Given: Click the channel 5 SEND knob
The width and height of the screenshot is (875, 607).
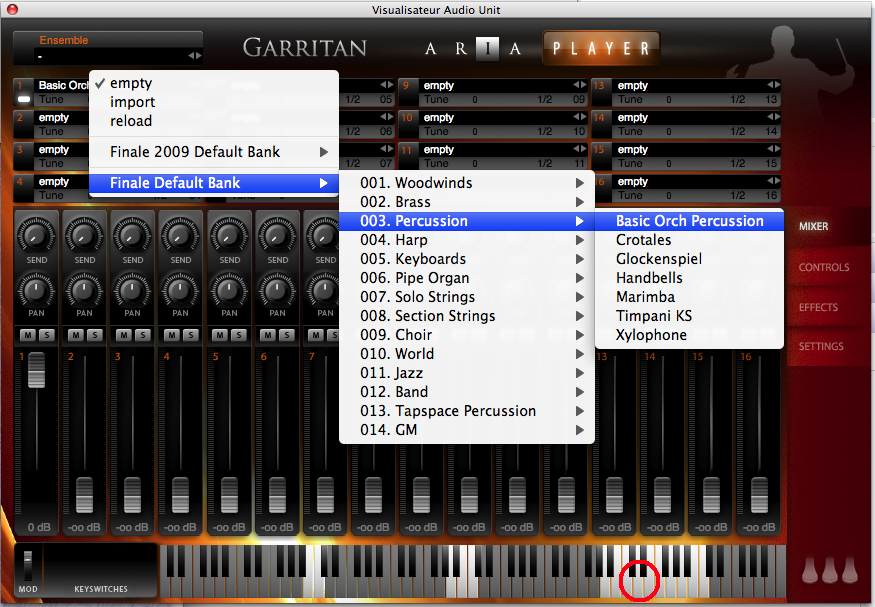Looking at the screenshot, I should tap(229, 237).
